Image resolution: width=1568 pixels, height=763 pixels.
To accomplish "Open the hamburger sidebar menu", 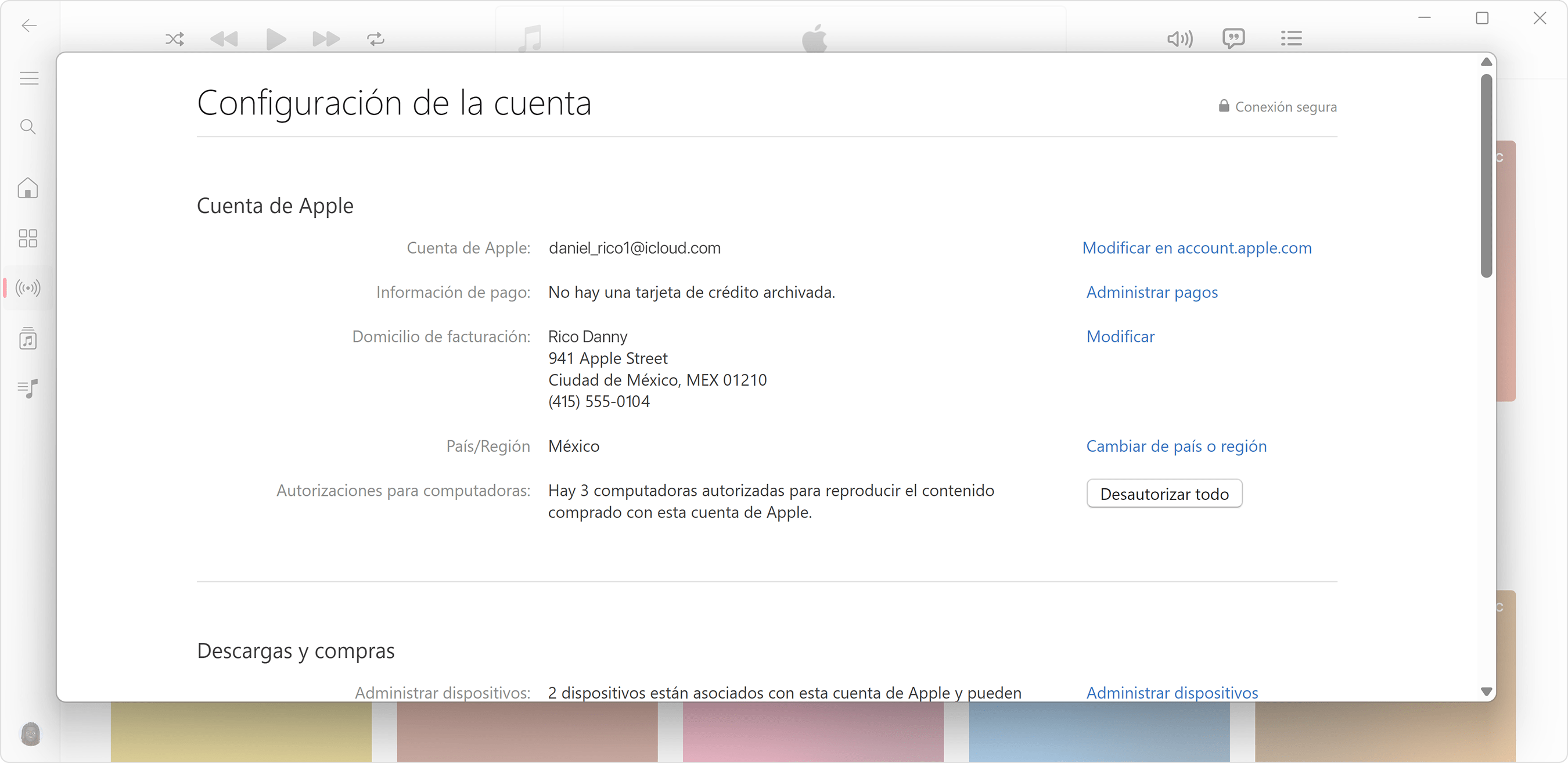I will pyautogui.click(x=28, y=78).
